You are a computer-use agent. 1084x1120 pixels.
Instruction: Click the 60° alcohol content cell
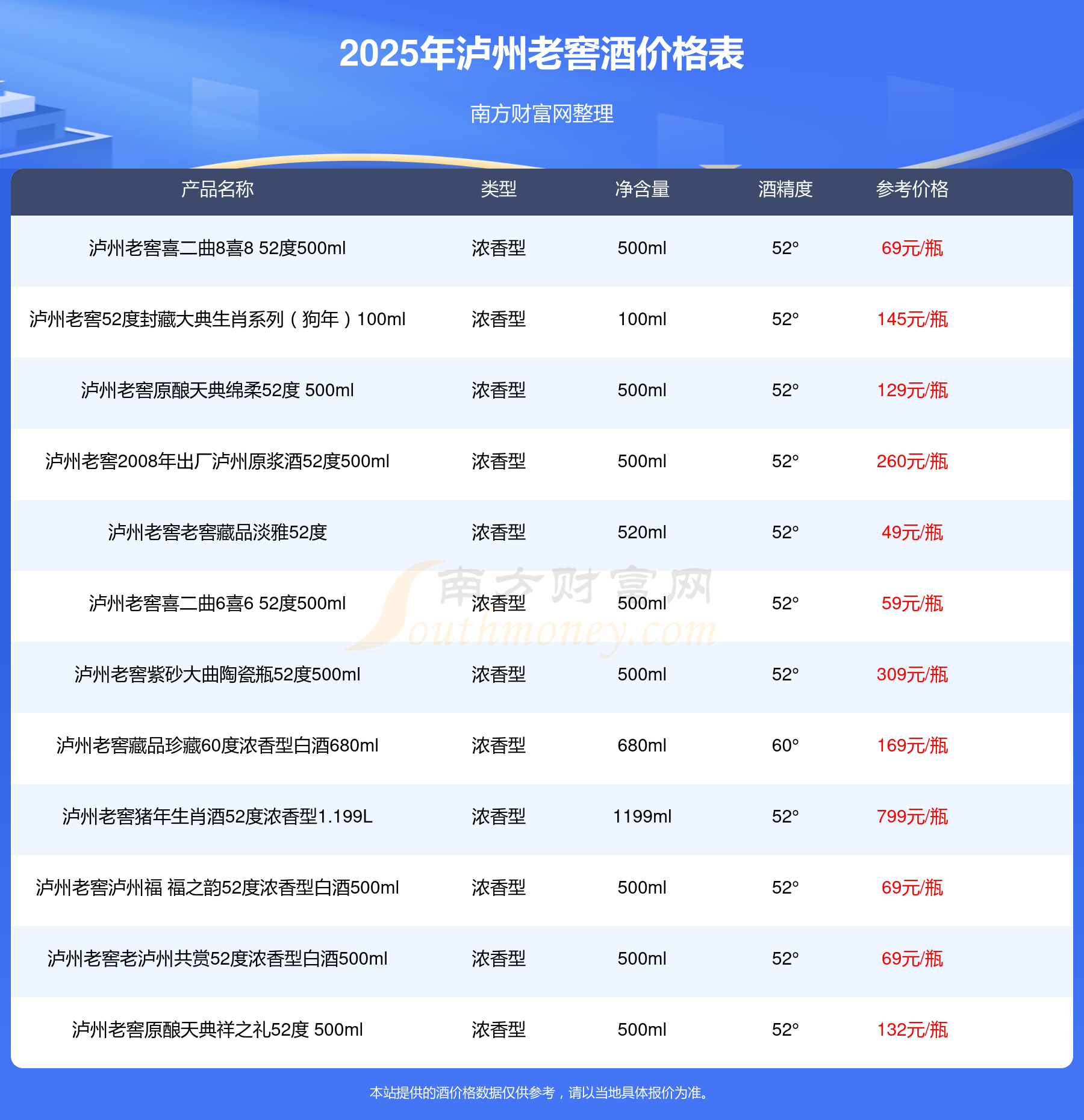click(x=785, y=745)
